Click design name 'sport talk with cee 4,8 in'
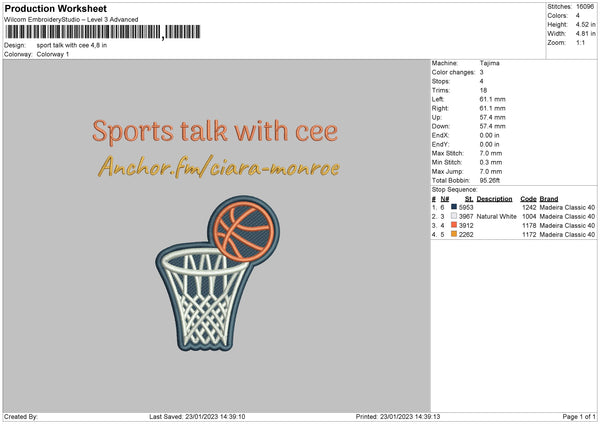 pyautogui.click(x=72, y=45)
